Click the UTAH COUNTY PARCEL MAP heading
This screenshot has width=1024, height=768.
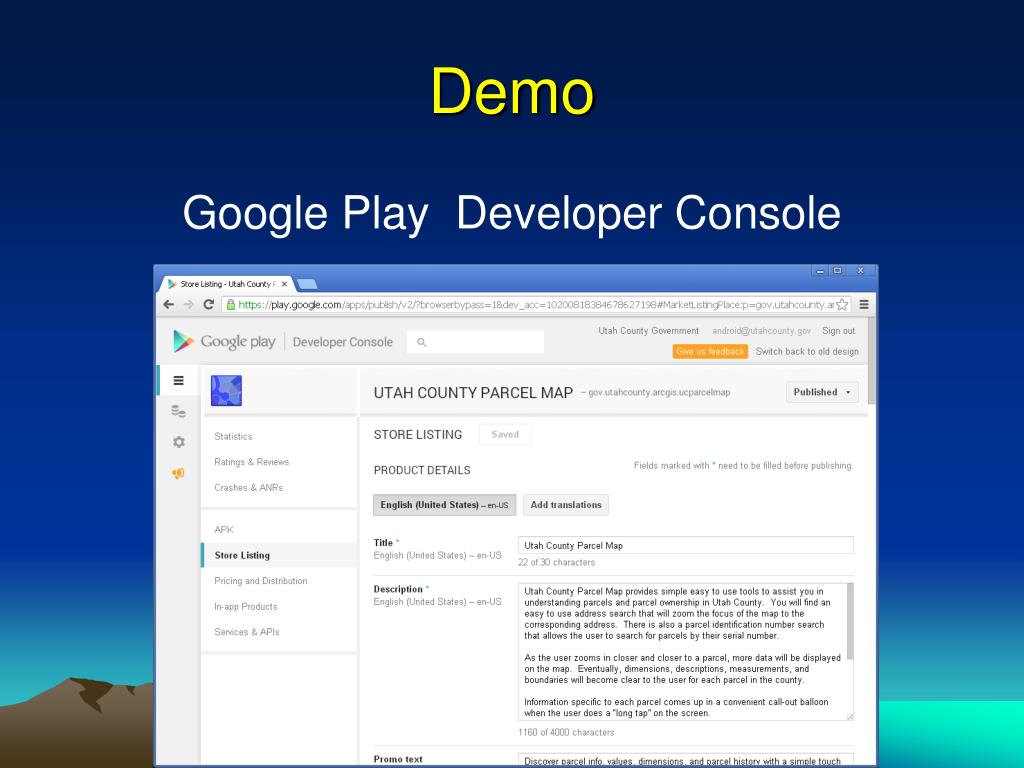tap(473, 393)
